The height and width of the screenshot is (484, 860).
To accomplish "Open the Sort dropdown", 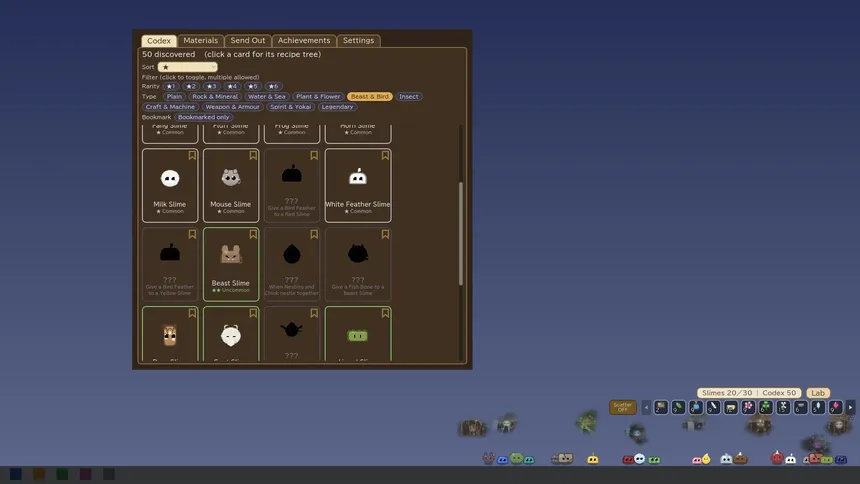I will click(188, 67).
